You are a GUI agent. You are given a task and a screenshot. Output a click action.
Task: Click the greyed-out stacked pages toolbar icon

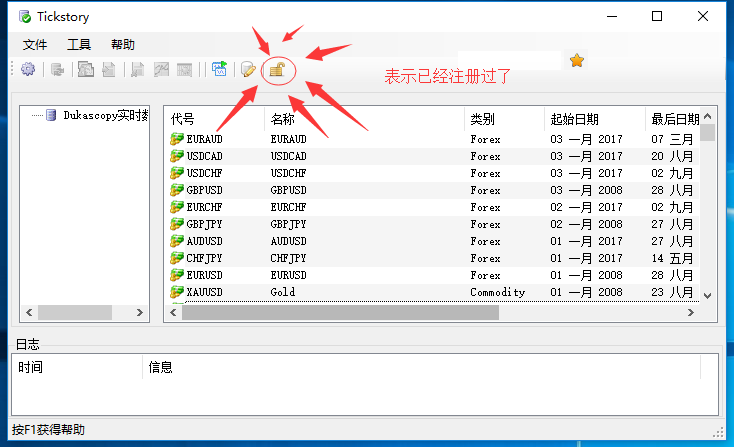(86, 69)
